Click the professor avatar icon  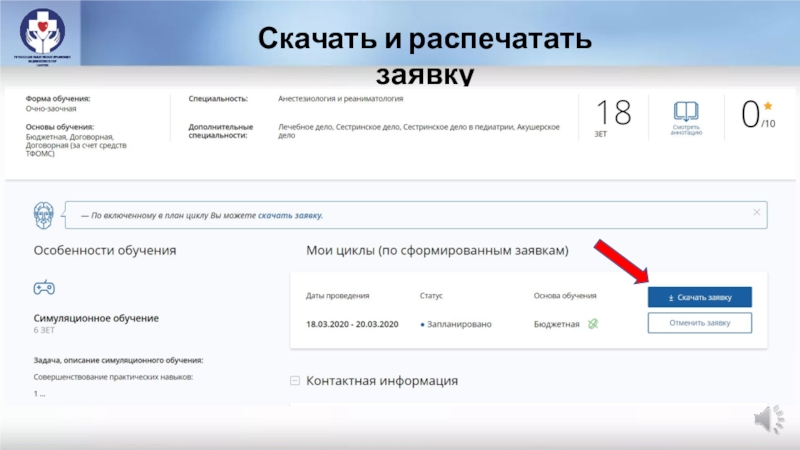pyautogui.click(x=44, y=215)
